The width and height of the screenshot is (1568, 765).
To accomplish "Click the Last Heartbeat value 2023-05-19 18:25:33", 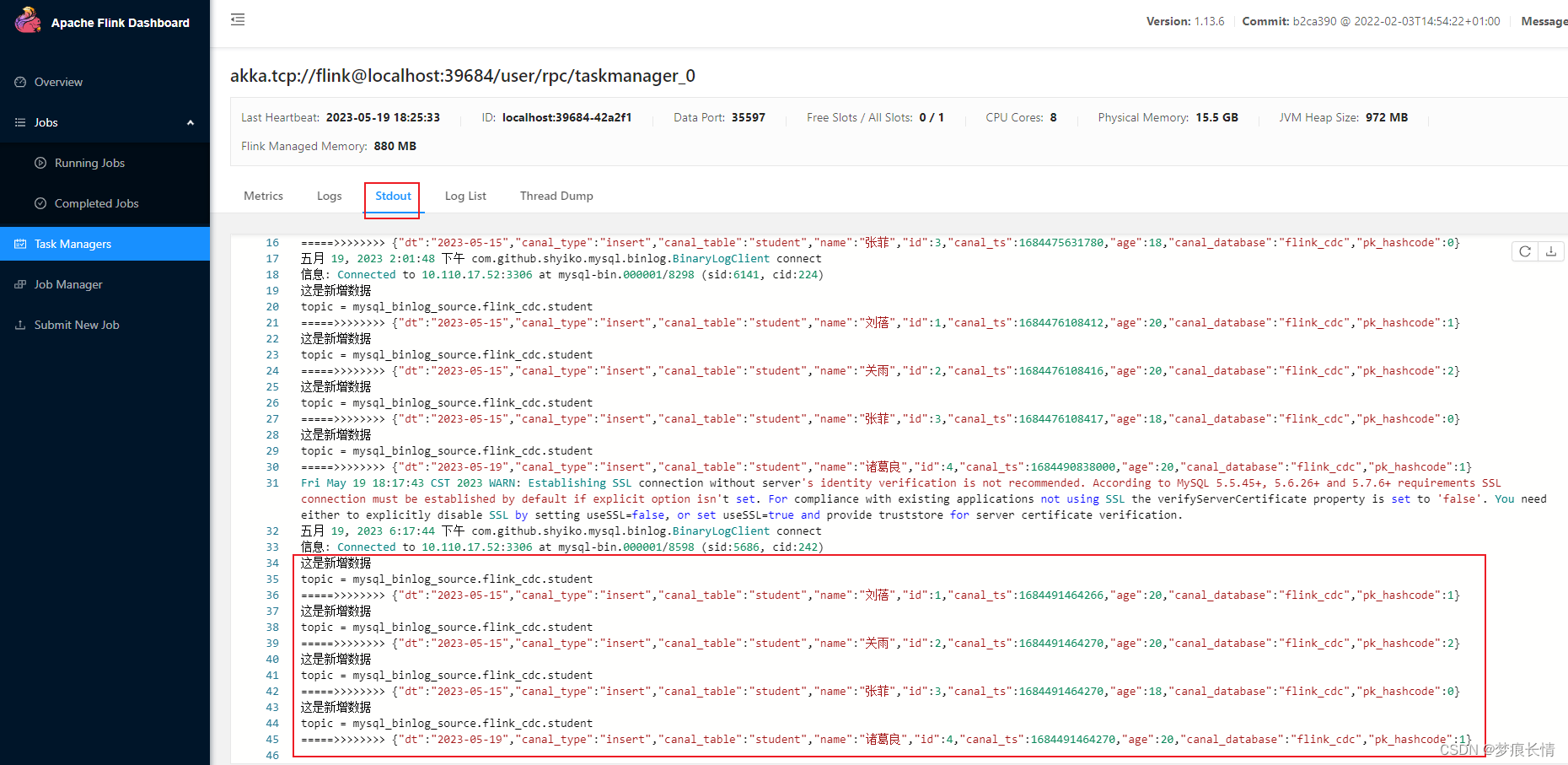I will point(383,117).
